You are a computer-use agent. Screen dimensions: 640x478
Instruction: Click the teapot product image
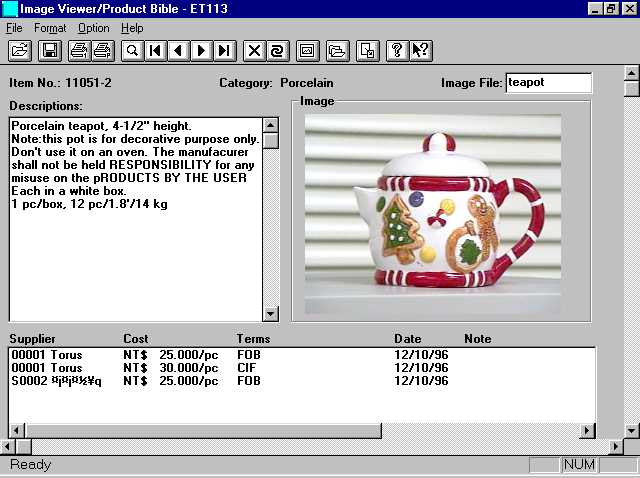[x=433, y=214]
